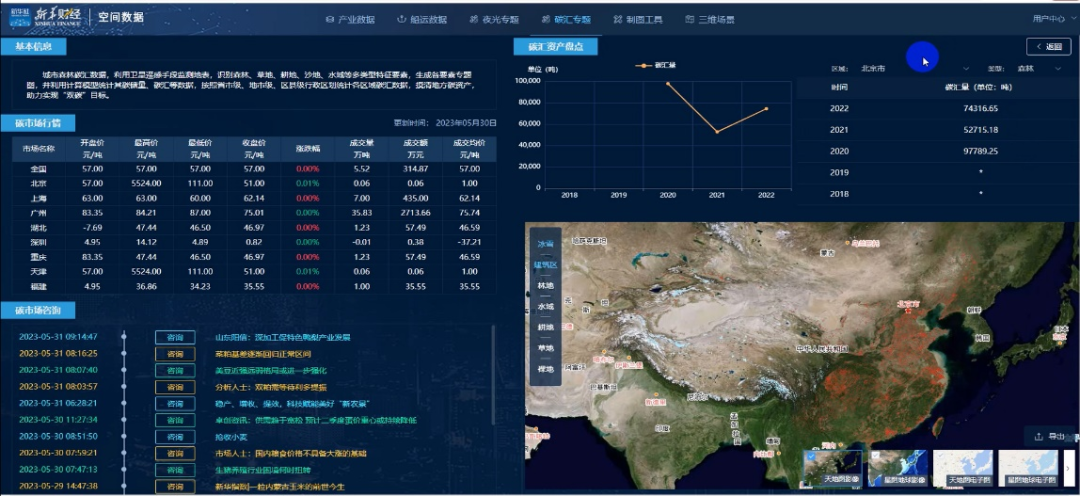Show more basemaps with the arrow
1080x496 pixels.
(x=1068, y=468)
